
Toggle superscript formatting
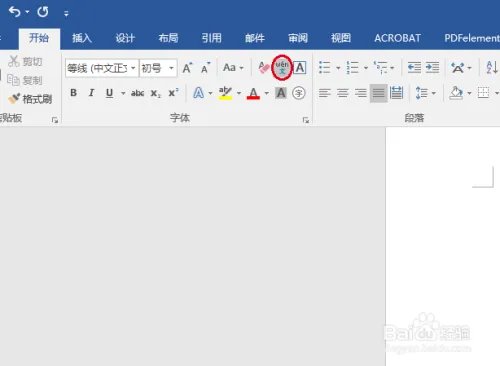click(x=173, y=92)
